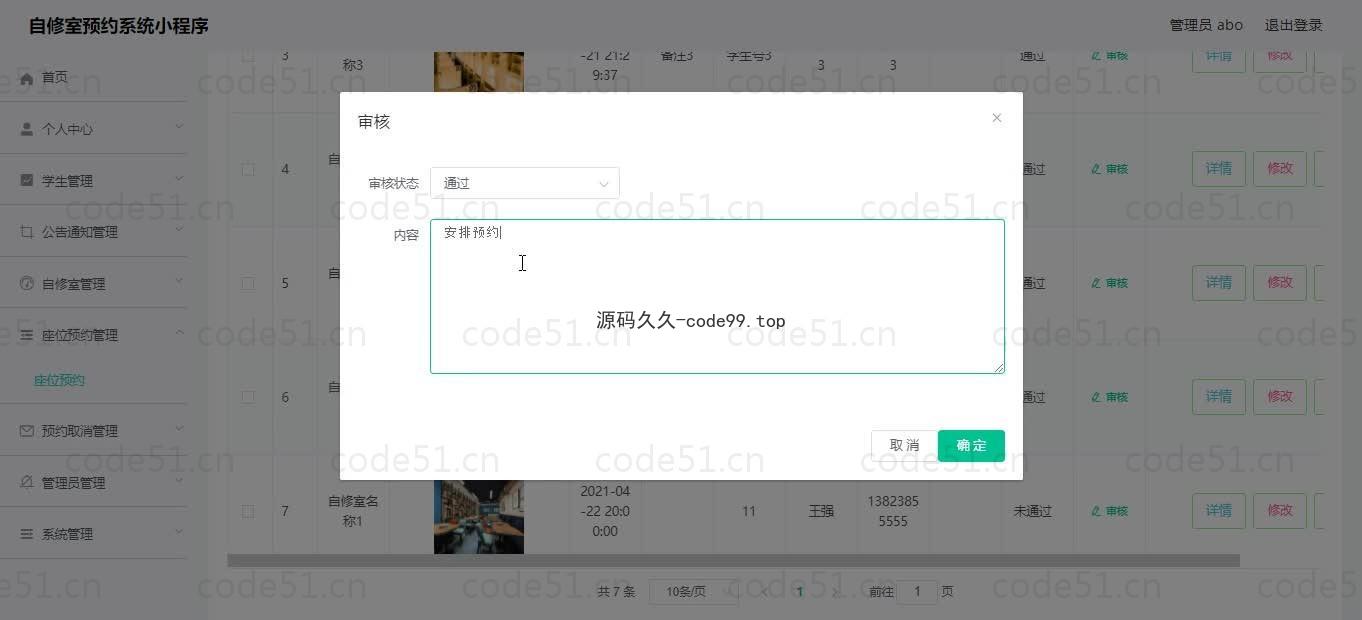Click the 自修室预约系统小程序 title
Viewport: 1362px width, 620px height.
tap(118, 26)
